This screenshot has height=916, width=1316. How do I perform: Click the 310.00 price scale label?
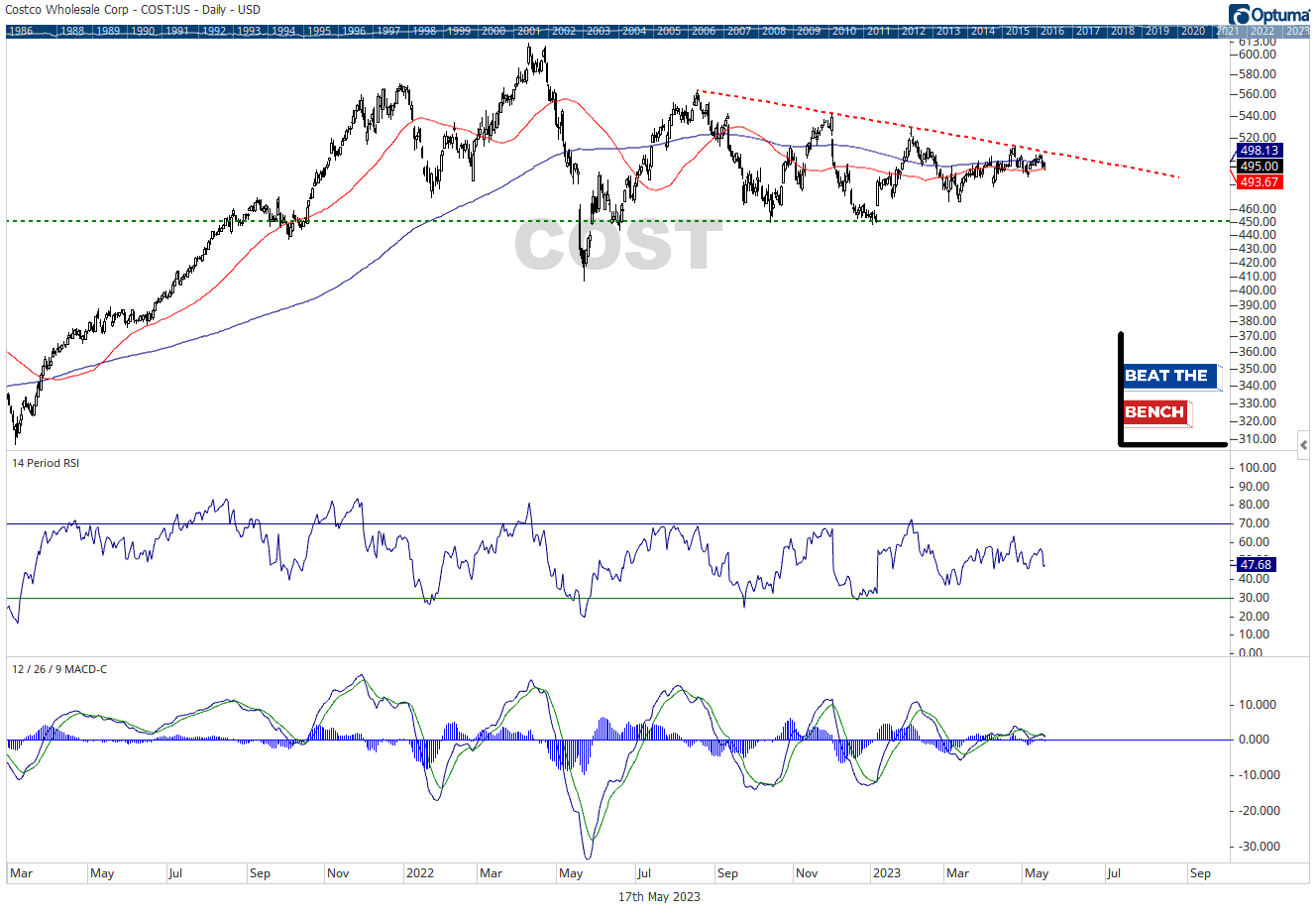pyautogui.click(x=1257, y=439)
